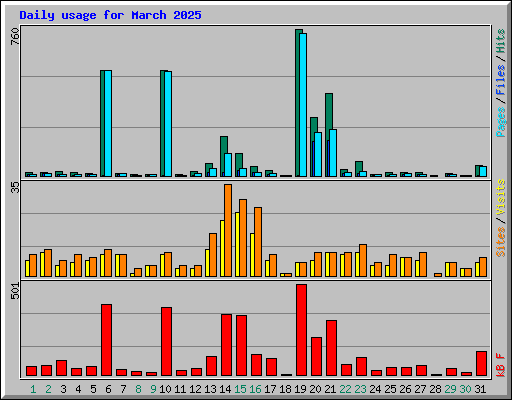The width and height of the screenshot is (512, 400).
Task: Click day label 8 on the x-axis
Action: tap(138, 389)
